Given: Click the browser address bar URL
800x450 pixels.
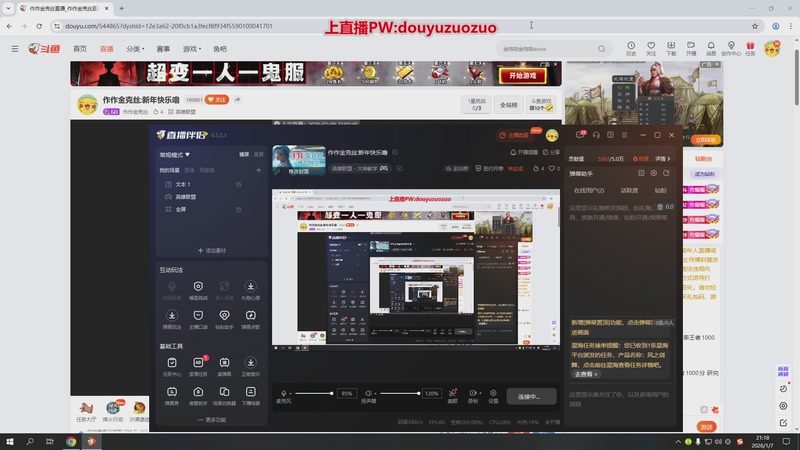Looking at the screenshot, I should pyautogui.click(x=169, y=26).
